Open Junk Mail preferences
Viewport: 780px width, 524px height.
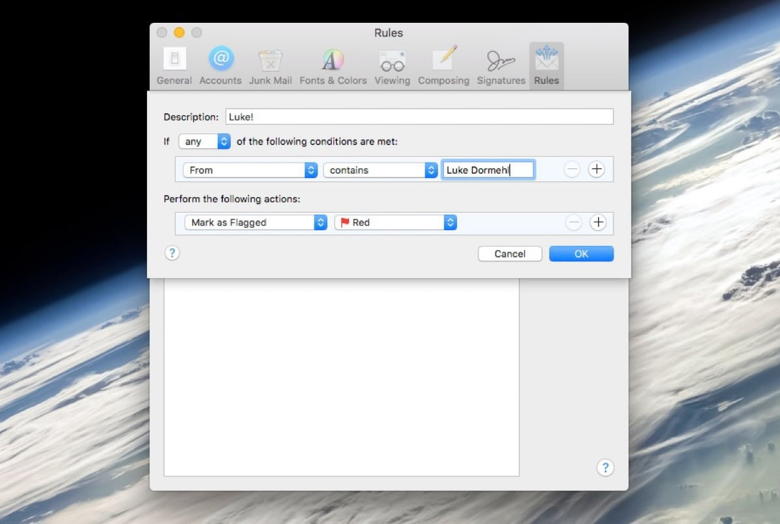(270, 66)
